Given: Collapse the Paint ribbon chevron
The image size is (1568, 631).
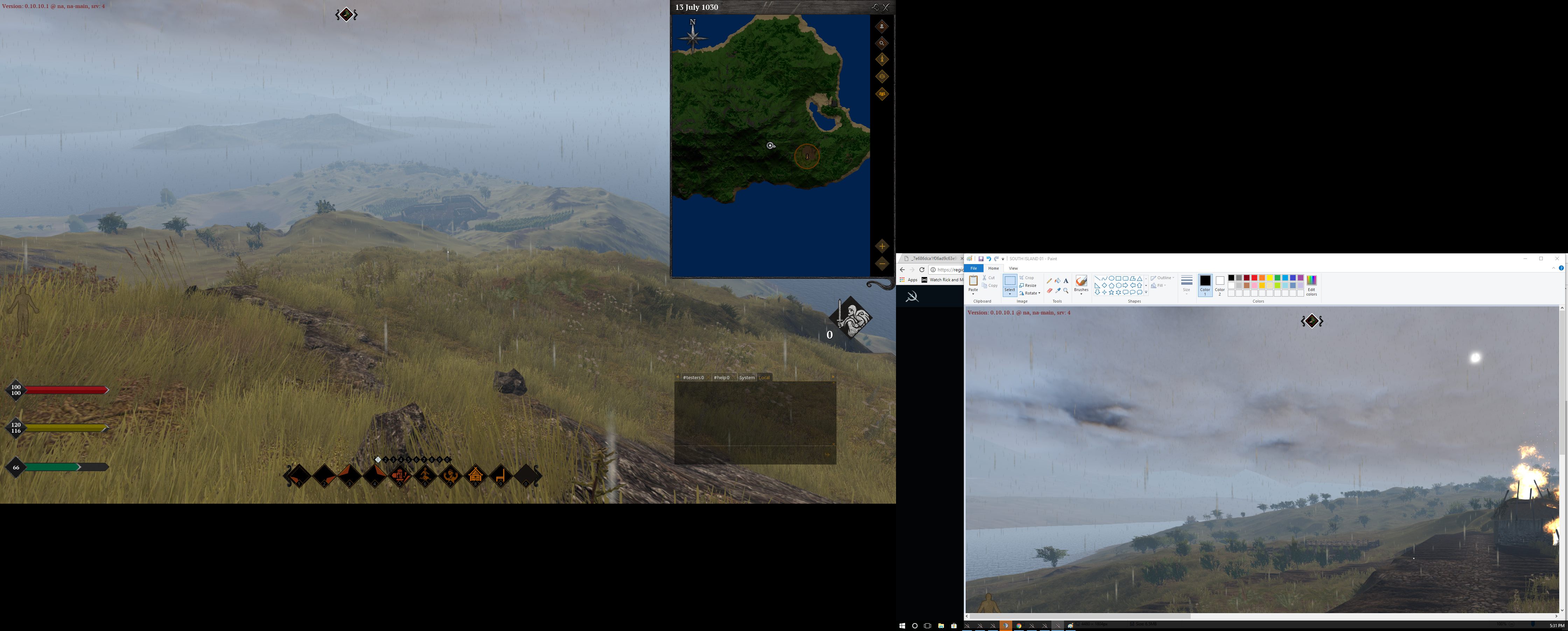Looking at the screenshot, I should click(1553, 268).
